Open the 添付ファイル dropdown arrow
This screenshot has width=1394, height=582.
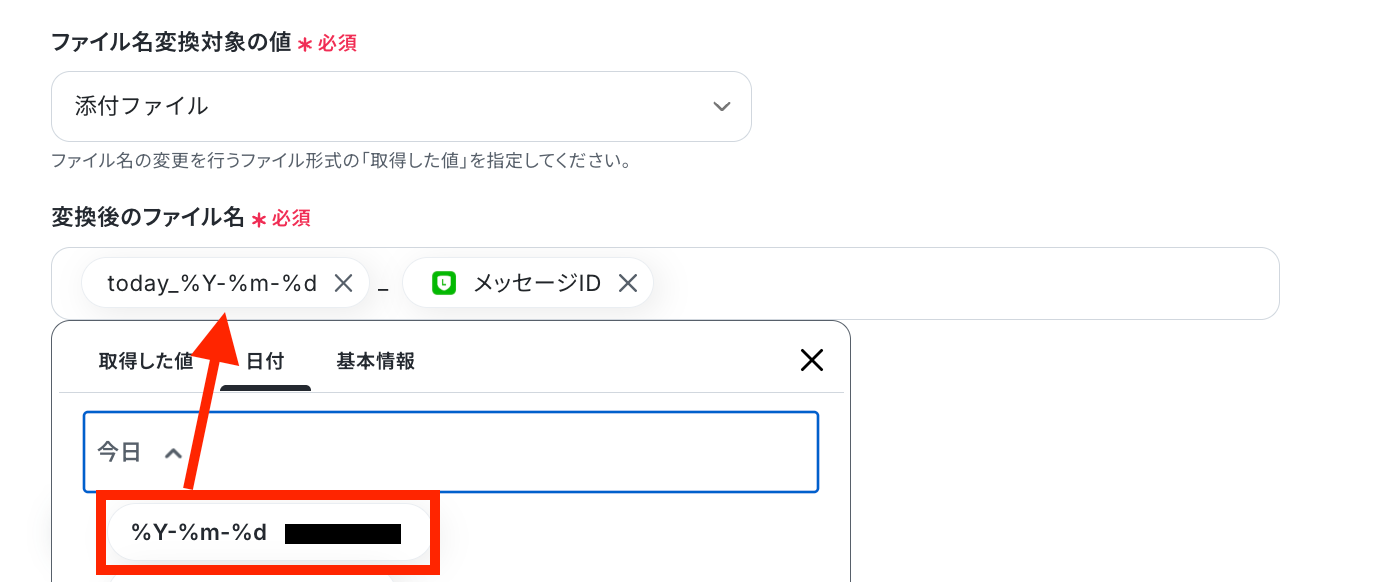(x=722, y=106)
